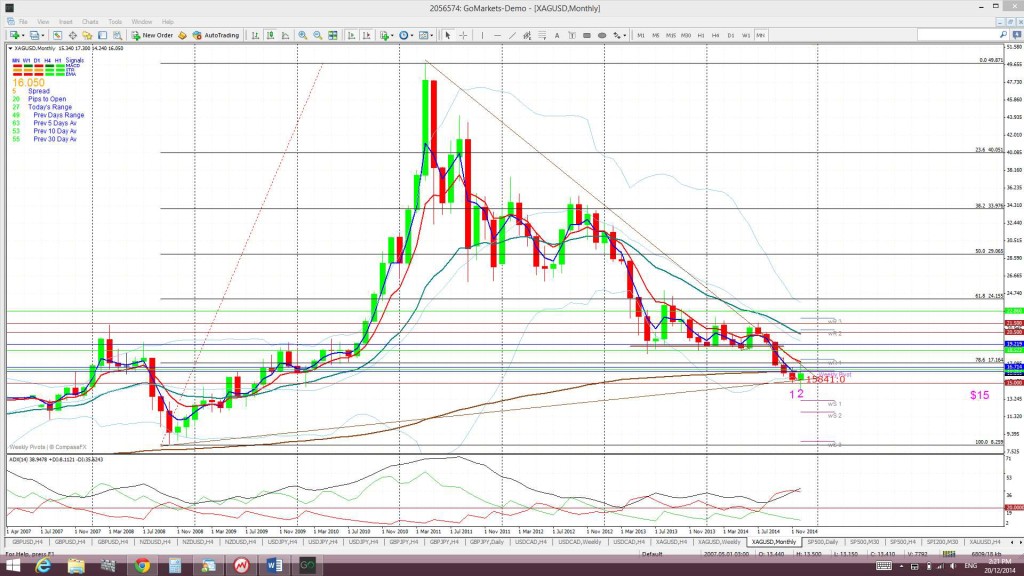The image size is (1024, 576).
Task: Open the View menu
Action: [43, 22]
